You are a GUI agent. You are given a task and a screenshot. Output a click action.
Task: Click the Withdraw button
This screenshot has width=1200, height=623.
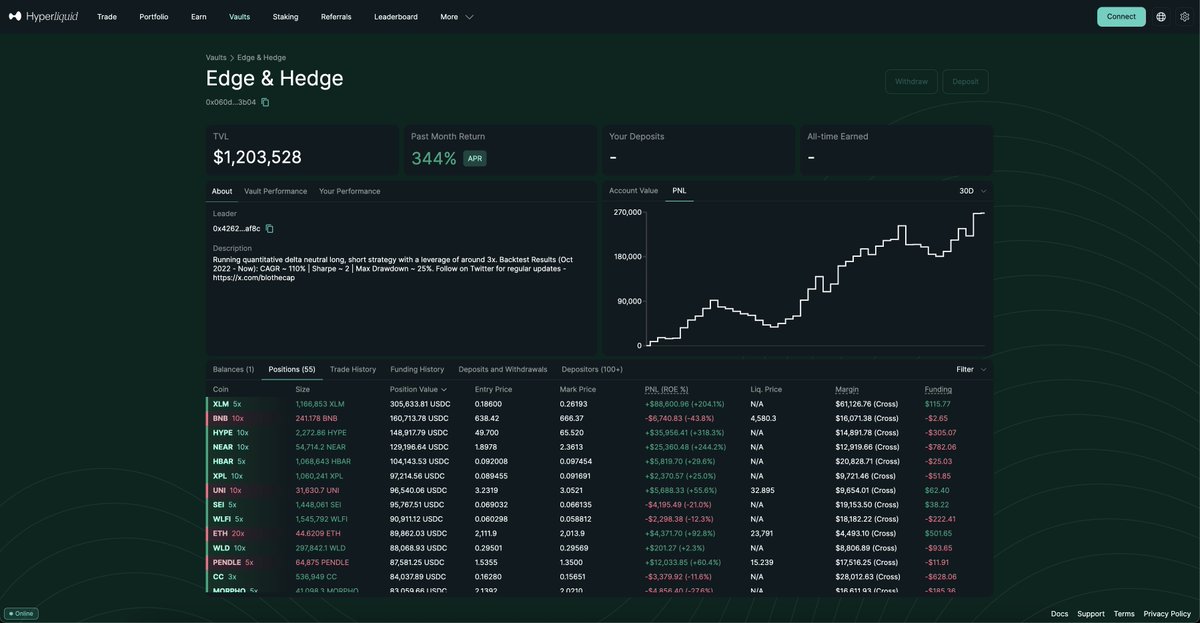pyautogui.click(x=911, y=82)
